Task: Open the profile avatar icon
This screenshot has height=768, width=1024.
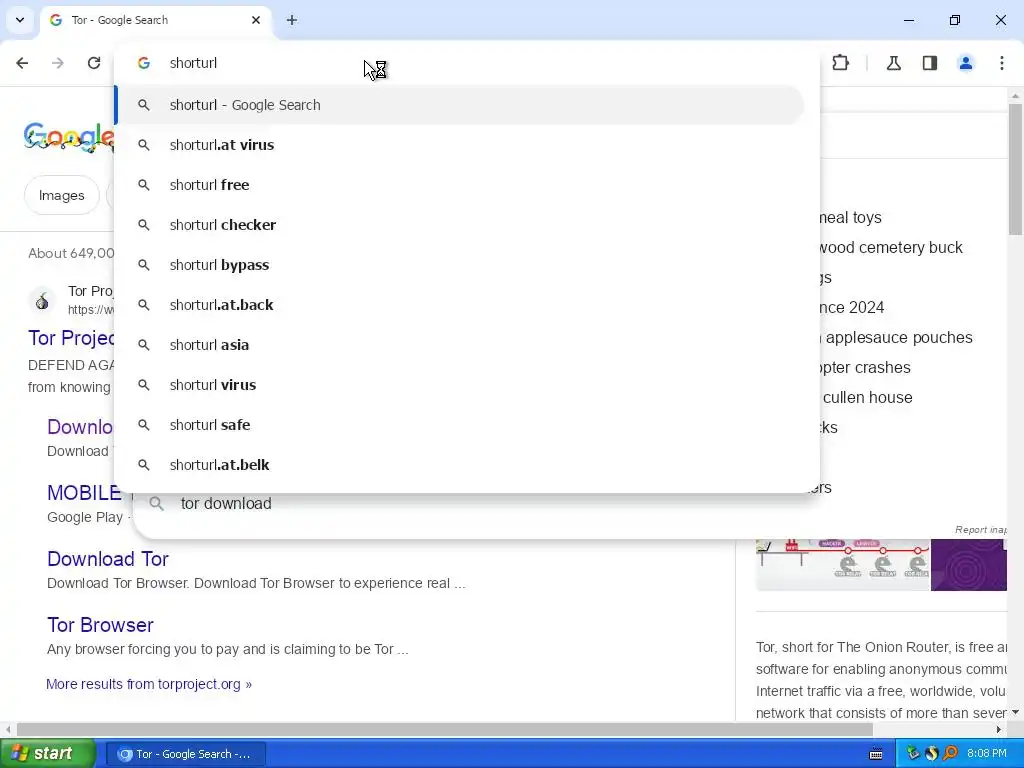Action: tap(966, 63)
